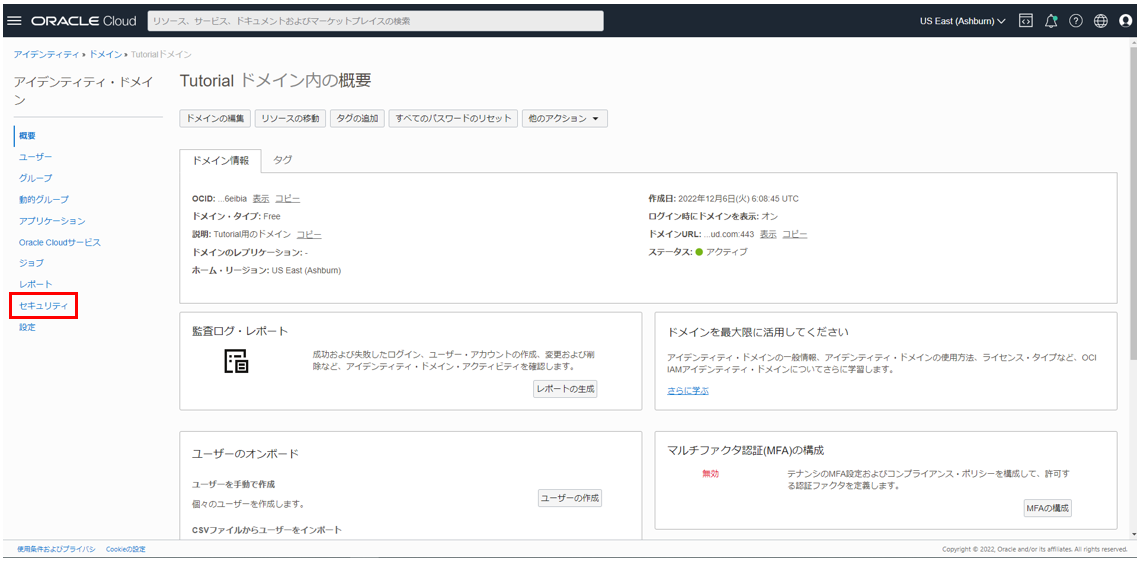The height and width of the screenshot is (564, 1142).
Task: Click the ドメインの編集 button
Action: pyautogui.click(x=215, y=119)
